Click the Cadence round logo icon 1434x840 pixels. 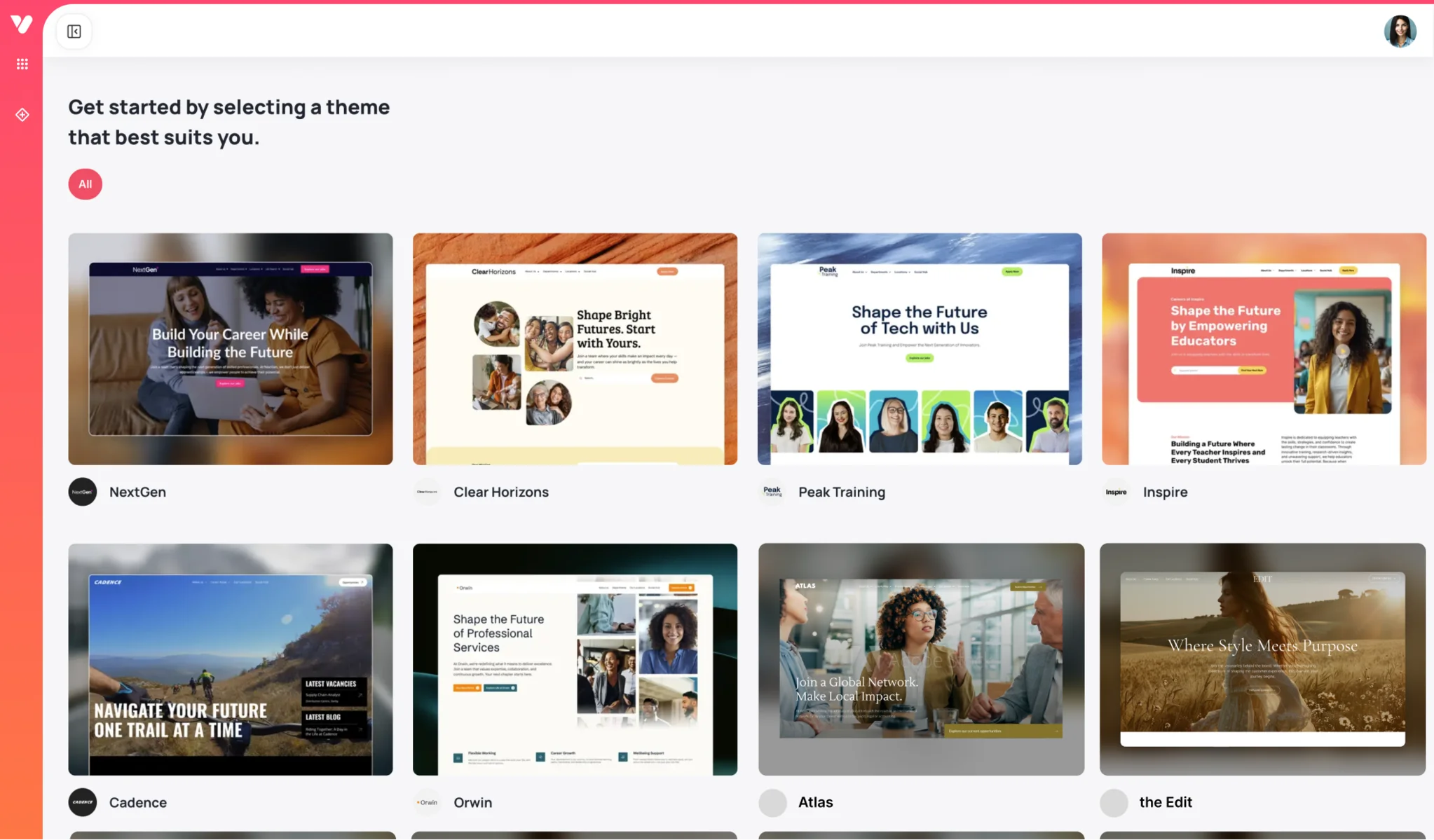coord(83,802)
